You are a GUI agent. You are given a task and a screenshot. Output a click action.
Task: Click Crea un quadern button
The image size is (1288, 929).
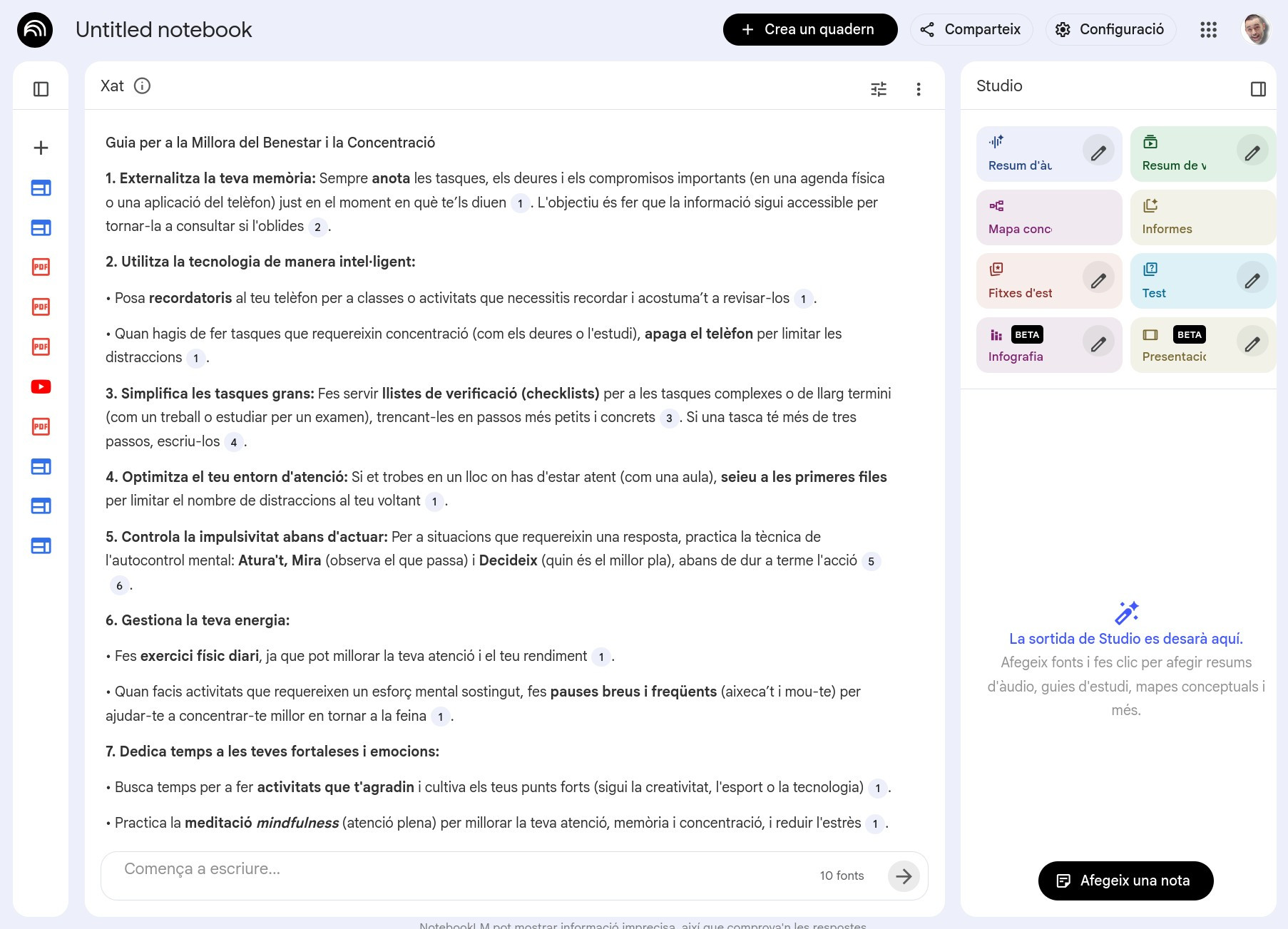[x=809, y=30]
